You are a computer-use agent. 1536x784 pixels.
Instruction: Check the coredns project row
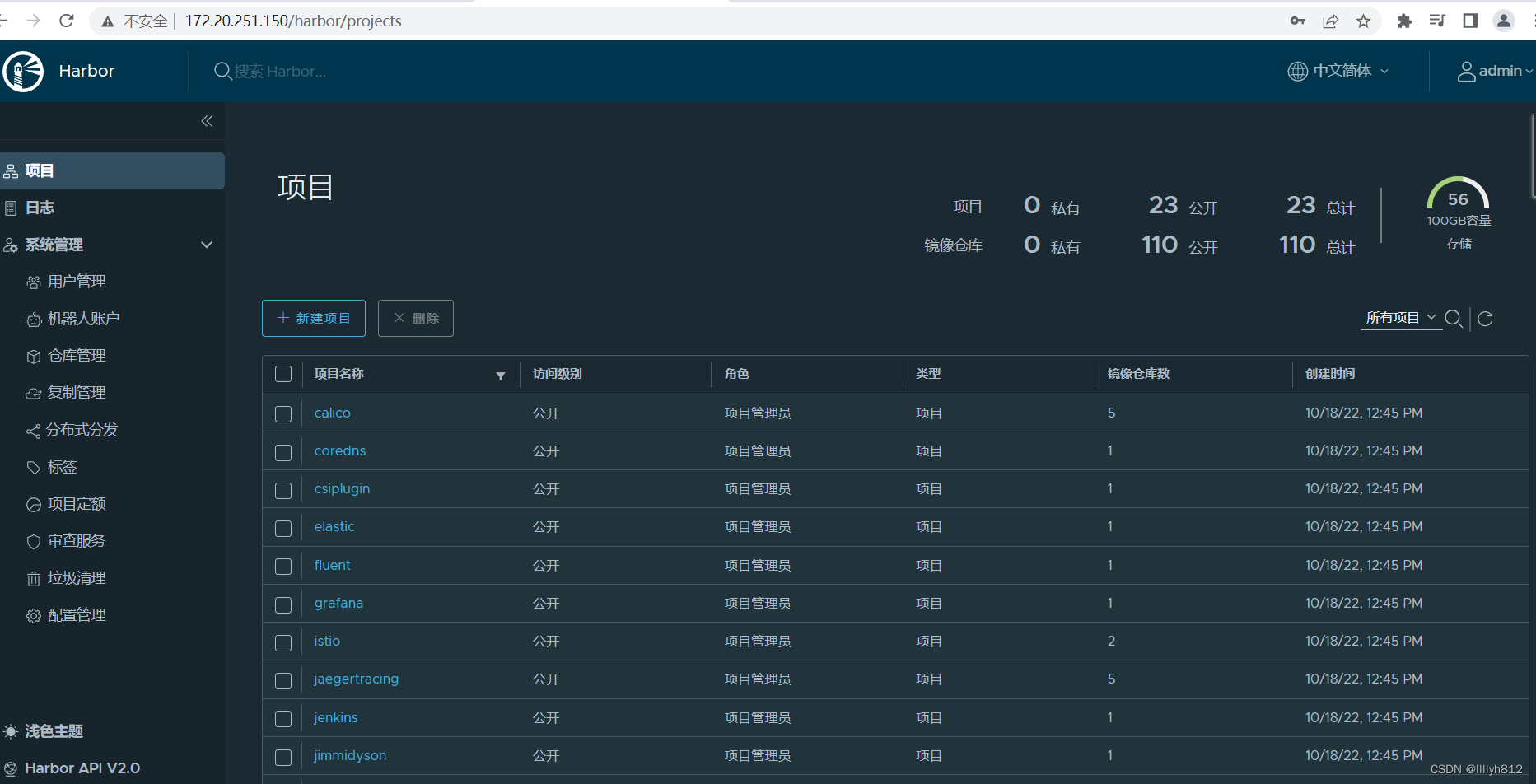click(x=283, y=452)
